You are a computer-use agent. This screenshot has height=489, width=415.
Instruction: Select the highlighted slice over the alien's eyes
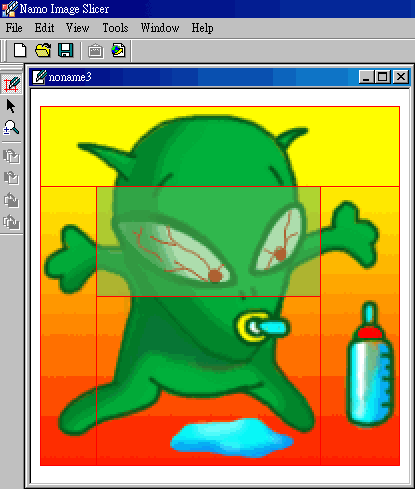pos(208,241)
